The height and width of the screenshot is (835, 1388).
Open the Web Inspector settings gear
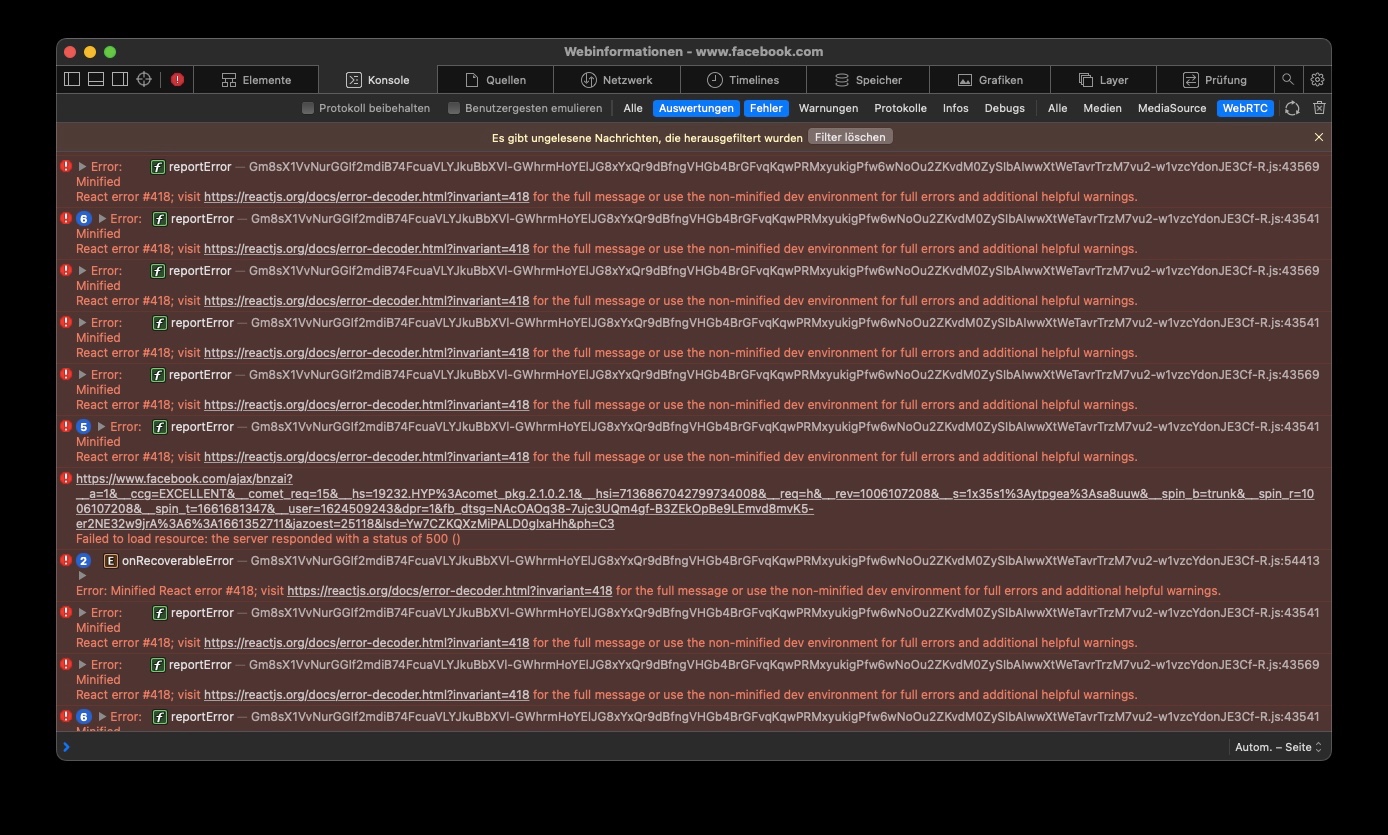point(1317,80)
